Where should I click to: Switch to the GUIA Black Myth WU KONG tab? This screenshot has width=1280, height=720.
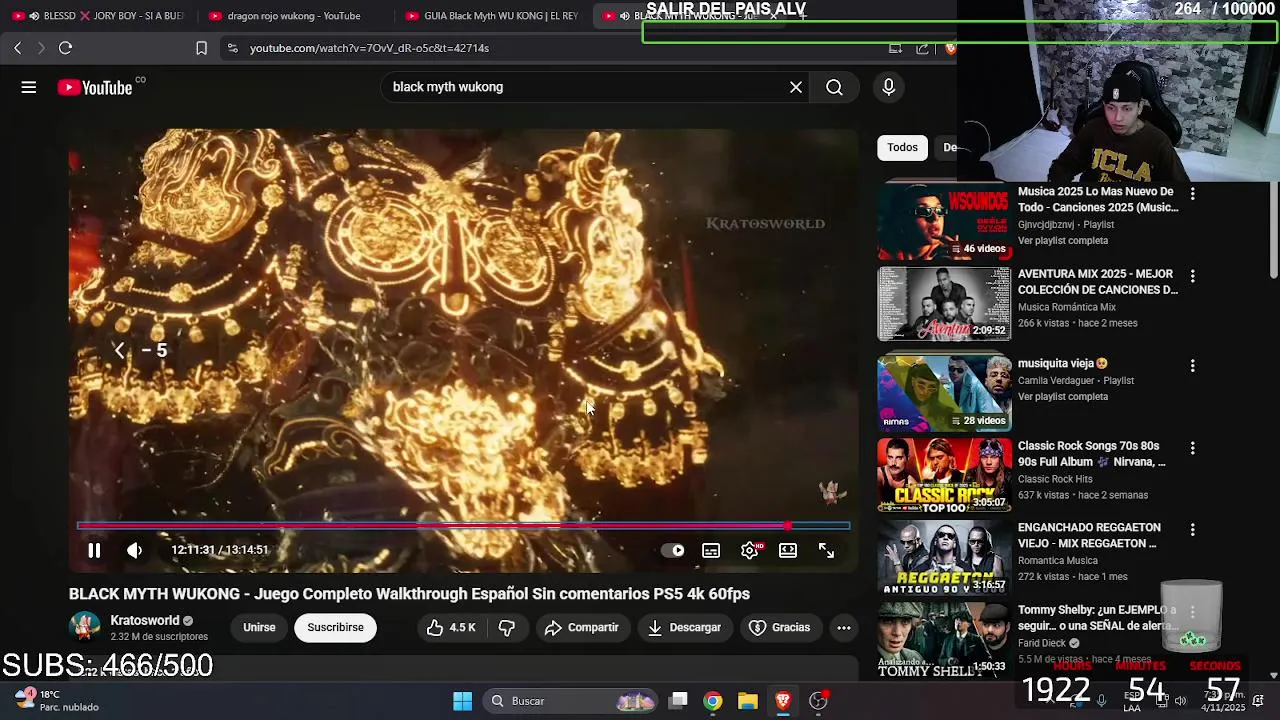(492, 16)
